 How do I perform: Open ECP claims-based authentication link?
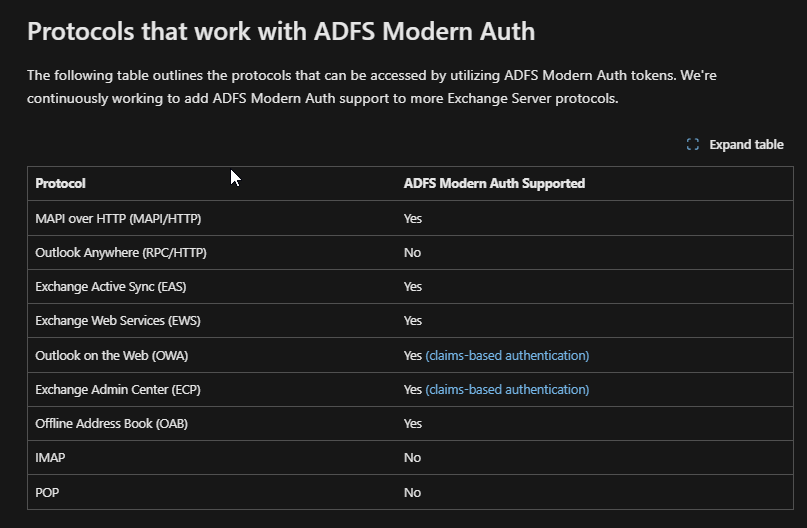point(507,390)
